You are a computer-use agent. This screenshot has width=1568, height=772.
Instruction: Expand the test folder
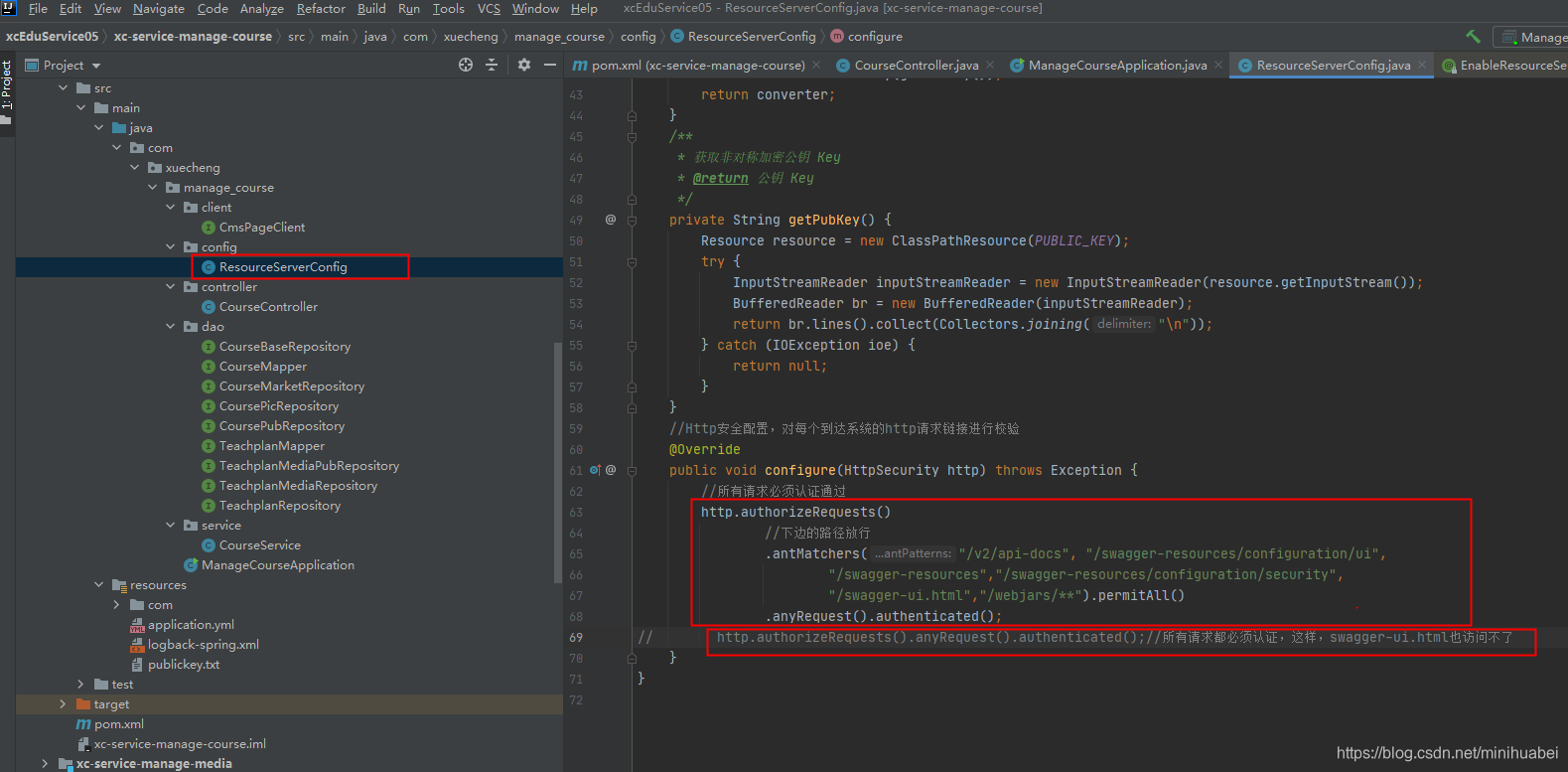coord(81,685)
